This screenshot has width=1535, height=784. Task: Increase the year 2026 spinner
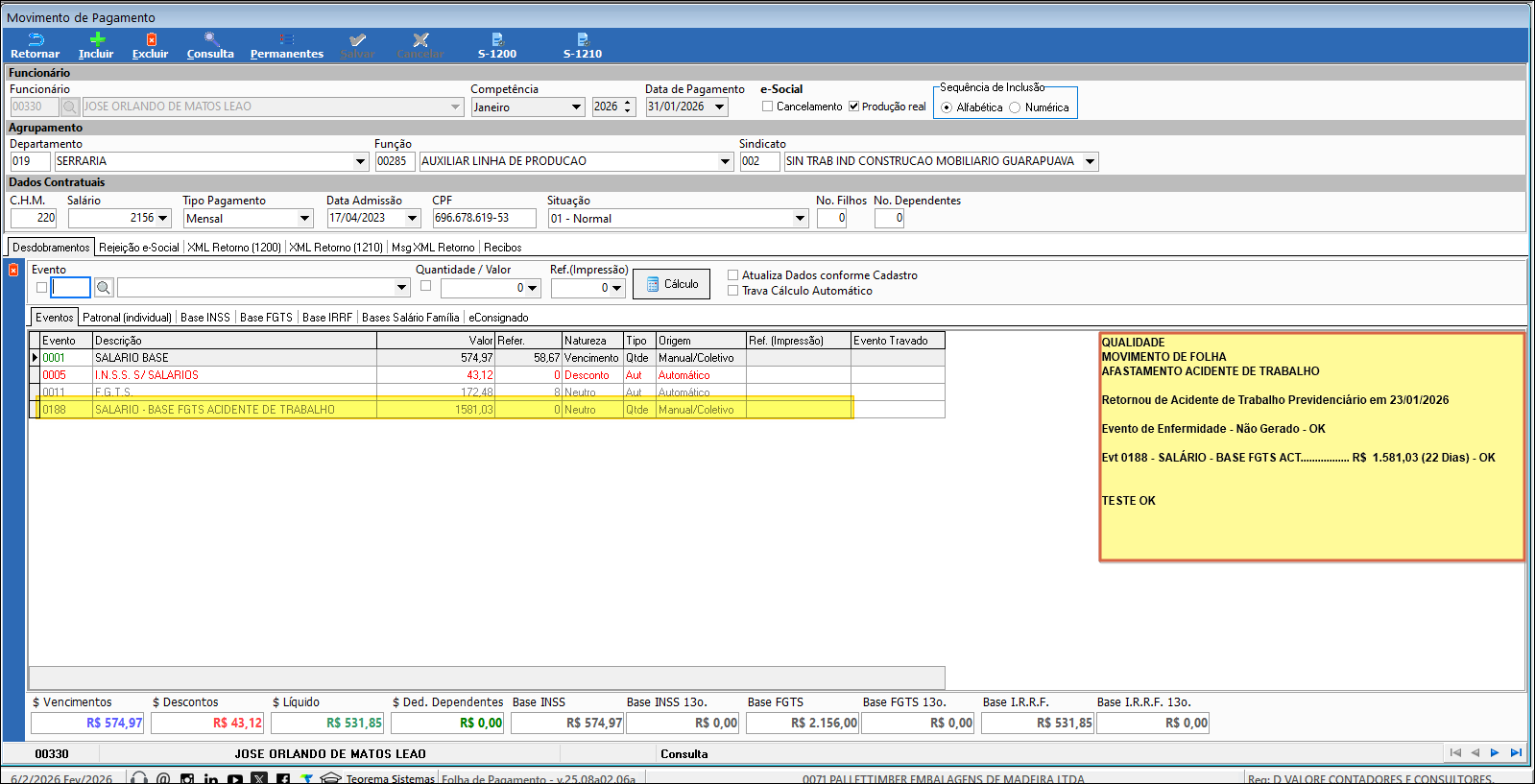(628, 103)
